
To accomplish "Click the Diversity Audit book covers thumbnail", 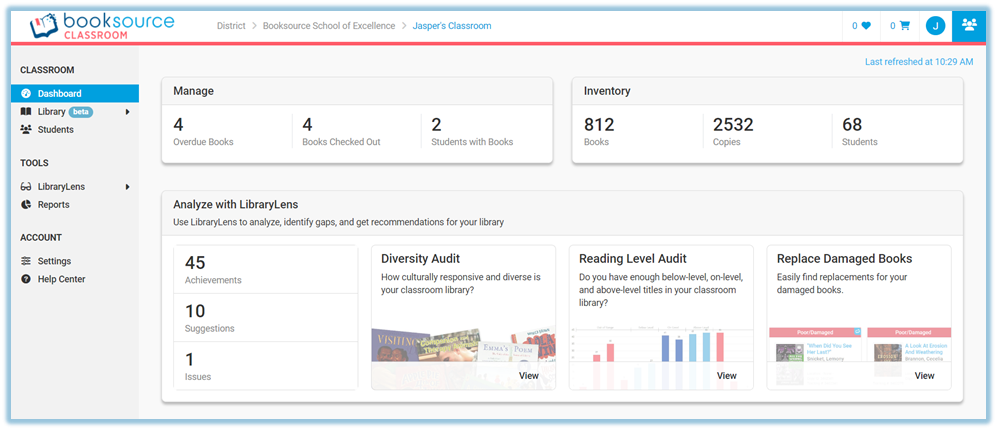I will [463, 347].
